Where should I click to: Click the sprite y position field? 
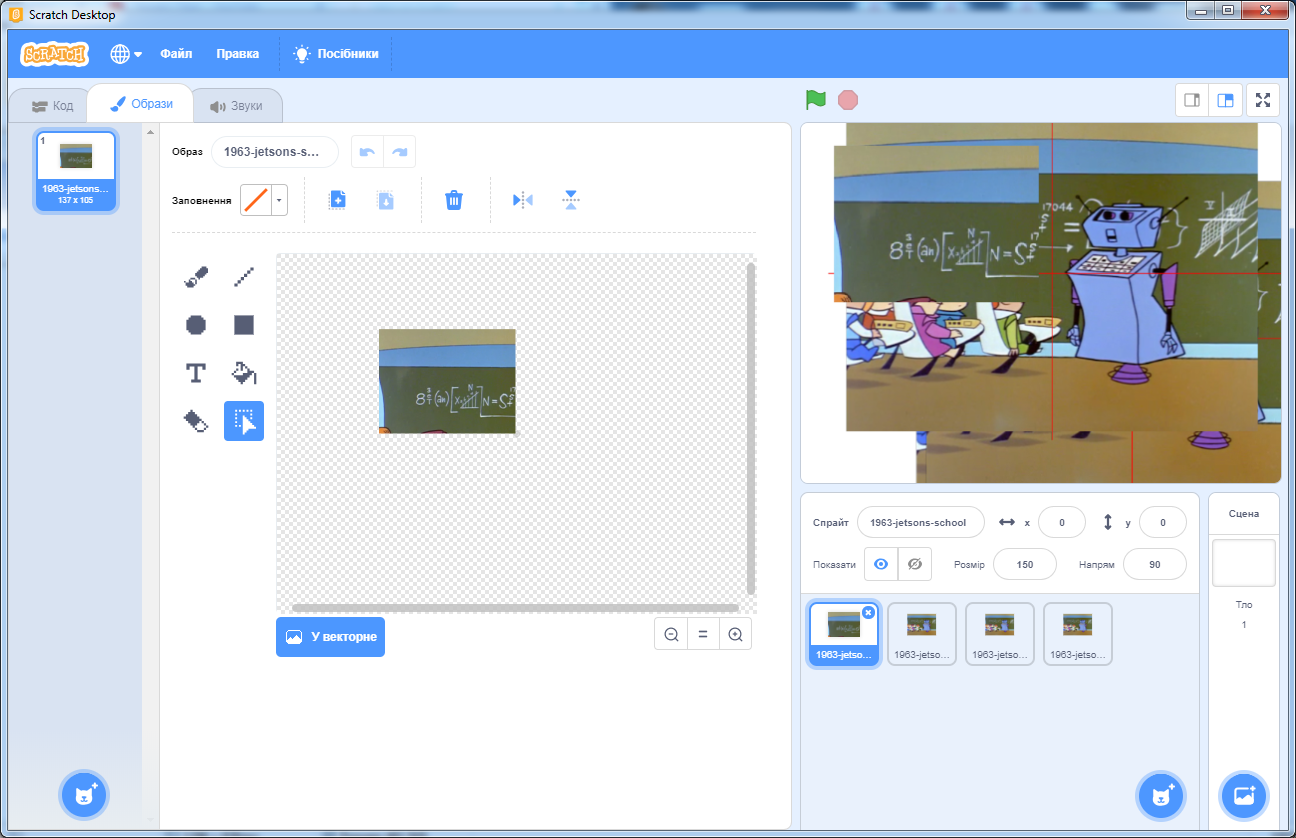[x=1163, y=522]
